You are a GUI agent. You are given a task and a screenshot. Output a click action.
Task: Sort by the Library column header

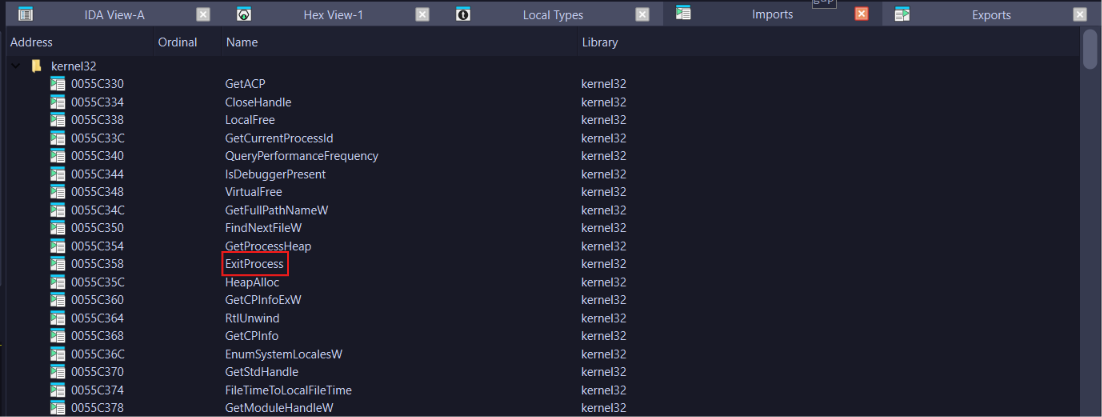tap(600, 42)
